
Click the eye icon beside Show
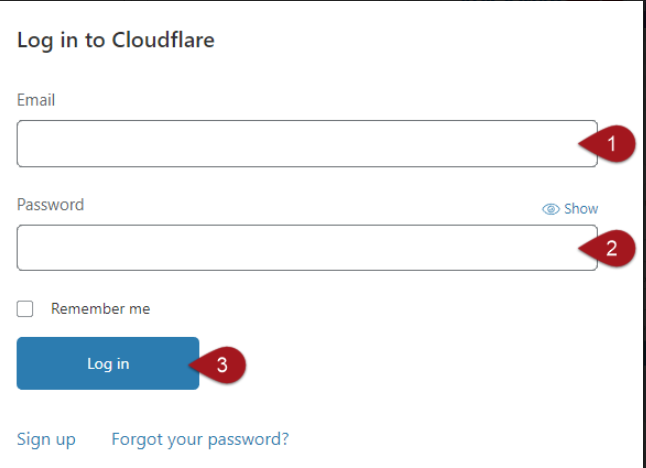(550, 209)
